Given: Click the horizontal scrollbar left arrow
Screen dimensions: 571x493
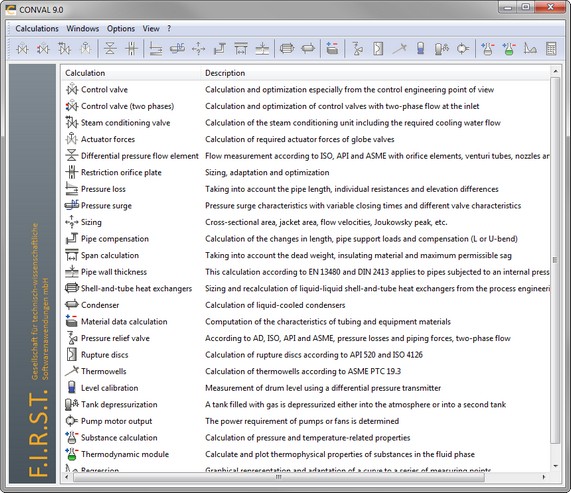Looking at the screenshot, I should (67, 477).
